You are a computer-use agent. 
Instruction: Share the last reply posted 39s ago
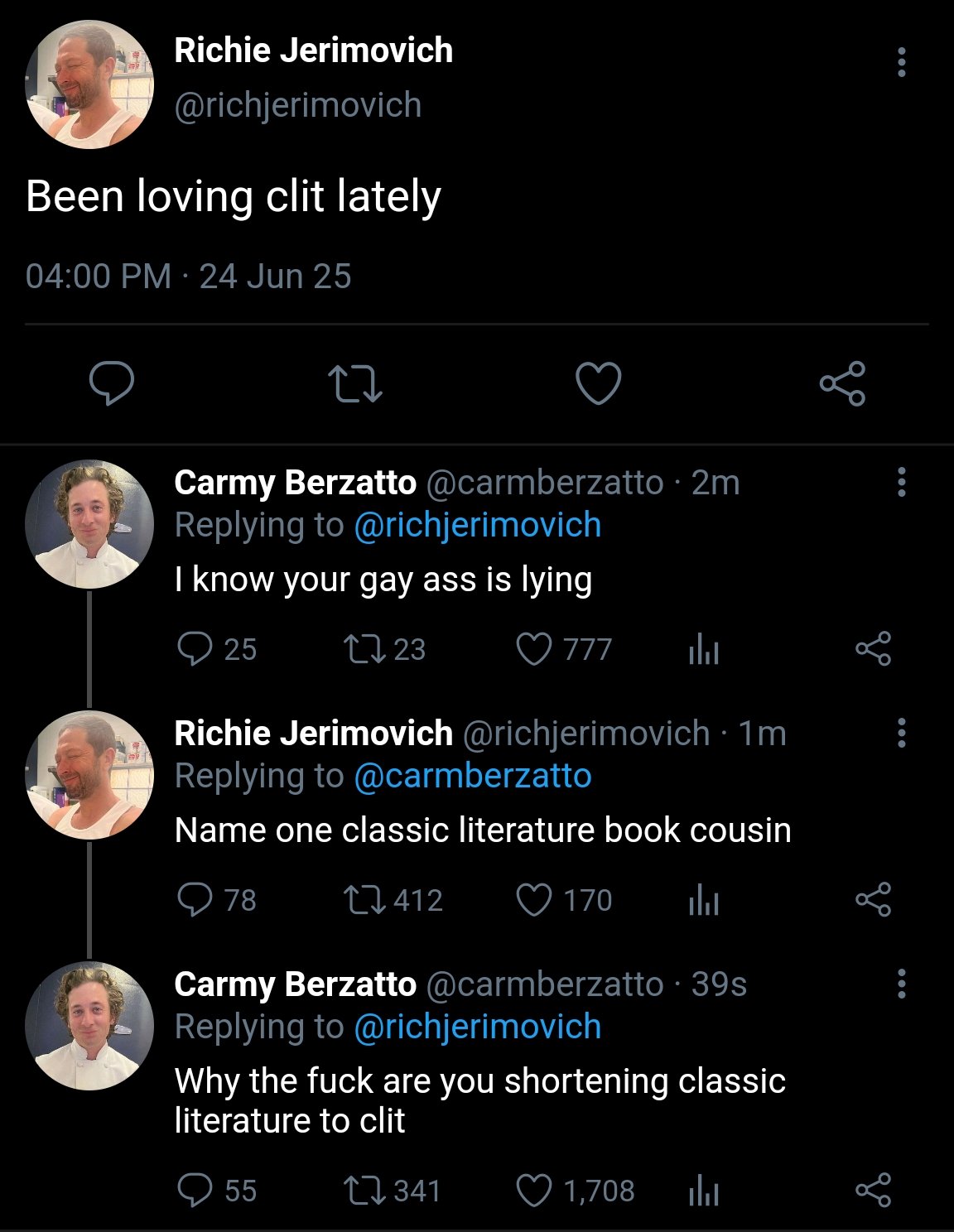873,1191
